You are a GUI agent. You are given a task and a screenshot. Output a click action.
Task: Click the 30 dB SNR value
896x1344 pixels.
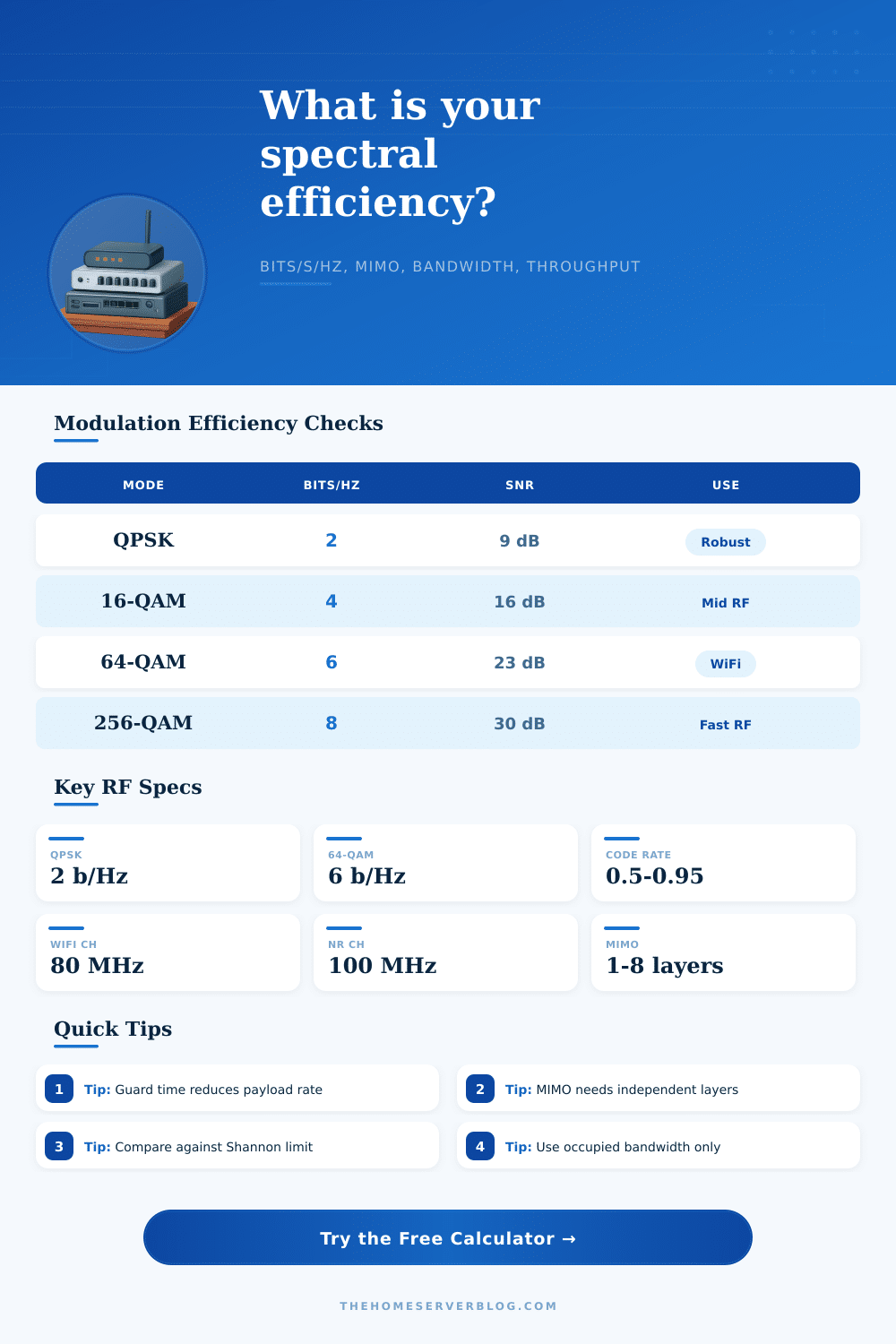520,723
